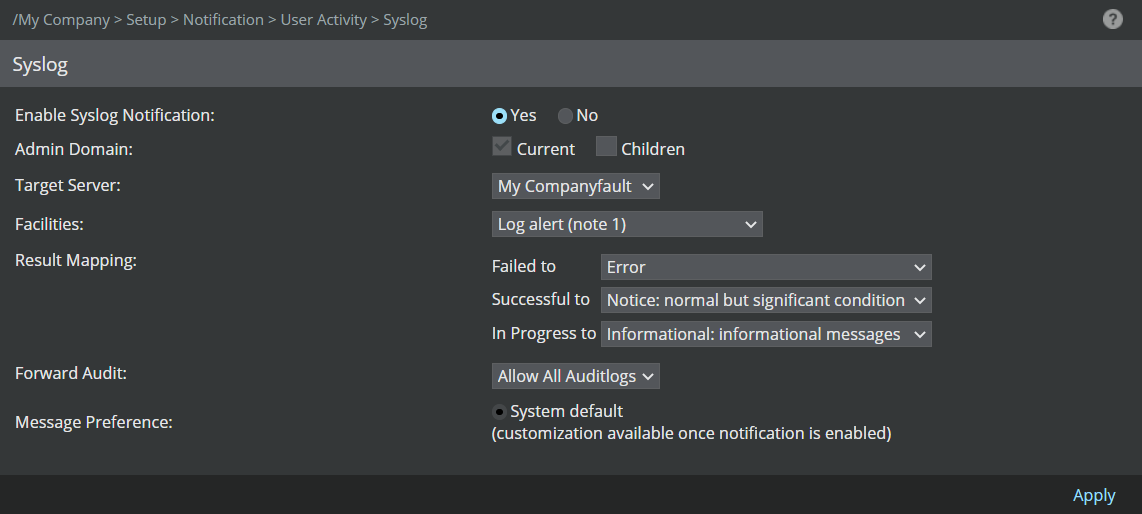The height and width of the screenshot is (514, 1142).
Task: Click the customization available once enabled note
Action: pyautogui.click(x=691, y=433)
